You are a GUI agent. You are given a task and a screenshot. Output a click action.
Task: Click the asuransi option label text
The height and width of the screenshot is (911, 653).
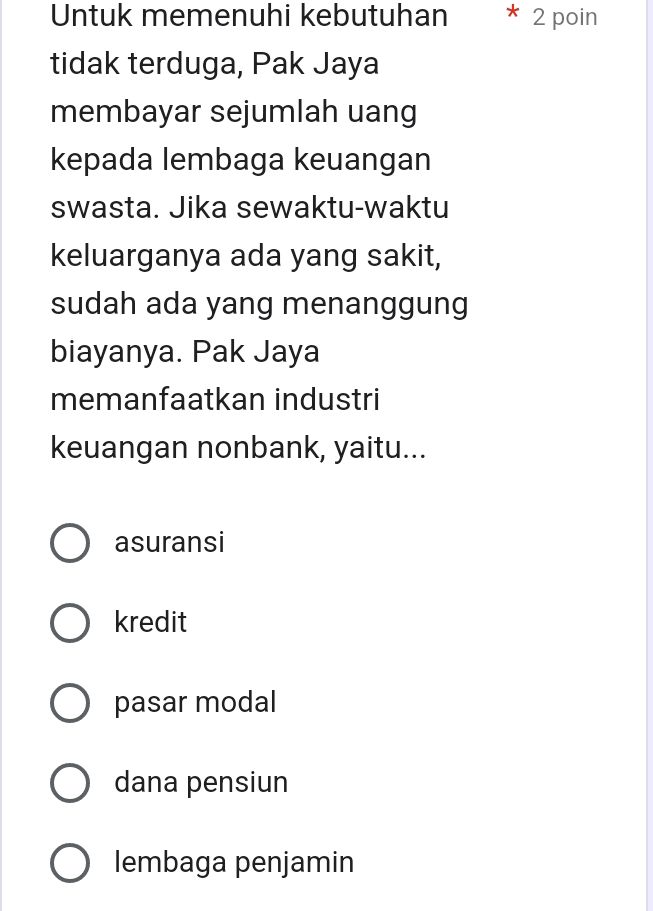click(168, 542)
